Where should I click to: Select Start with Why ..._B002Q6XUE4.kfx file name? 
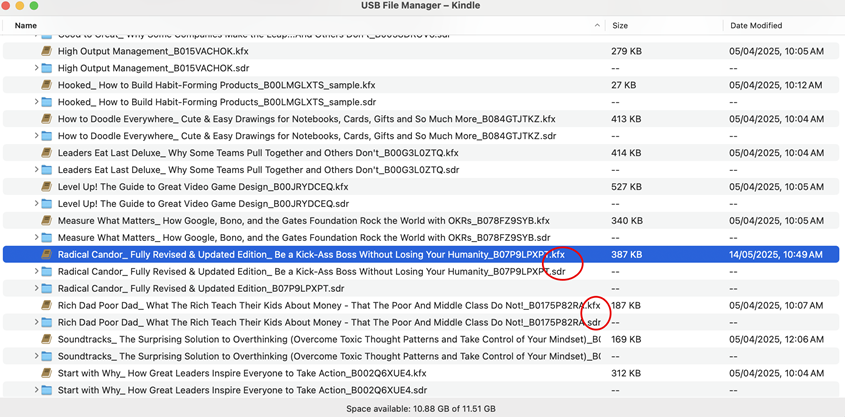coord(242,373)
